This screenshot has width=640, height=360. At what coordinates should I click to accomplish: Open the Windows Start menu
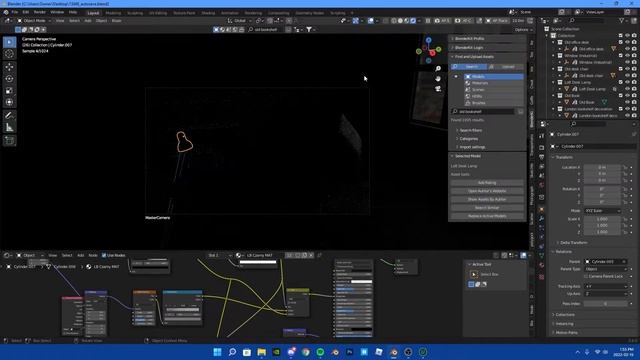pos(218,352)
